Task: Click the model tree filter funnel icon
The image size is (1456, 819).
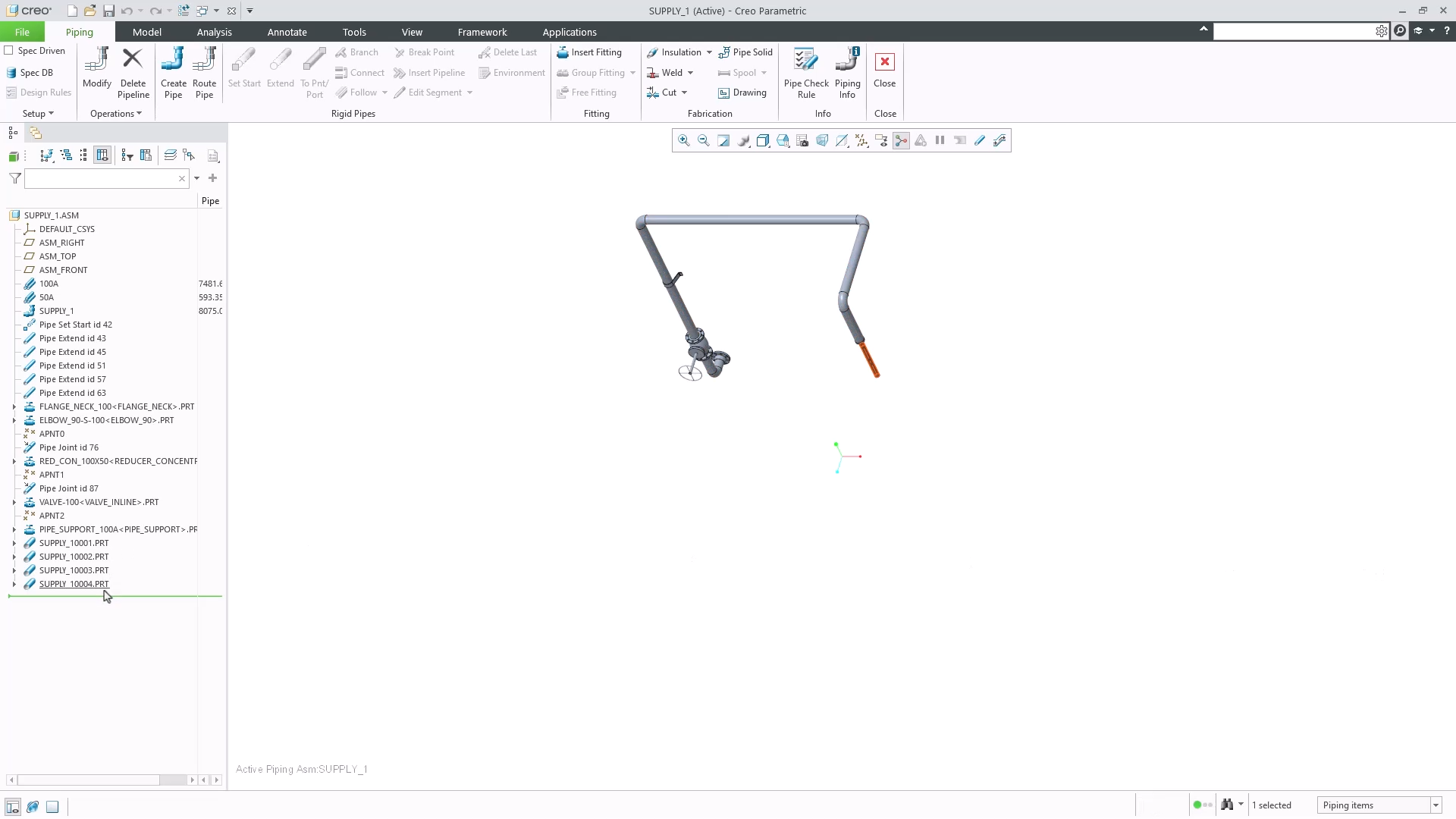Action: [x=15, y=178]
